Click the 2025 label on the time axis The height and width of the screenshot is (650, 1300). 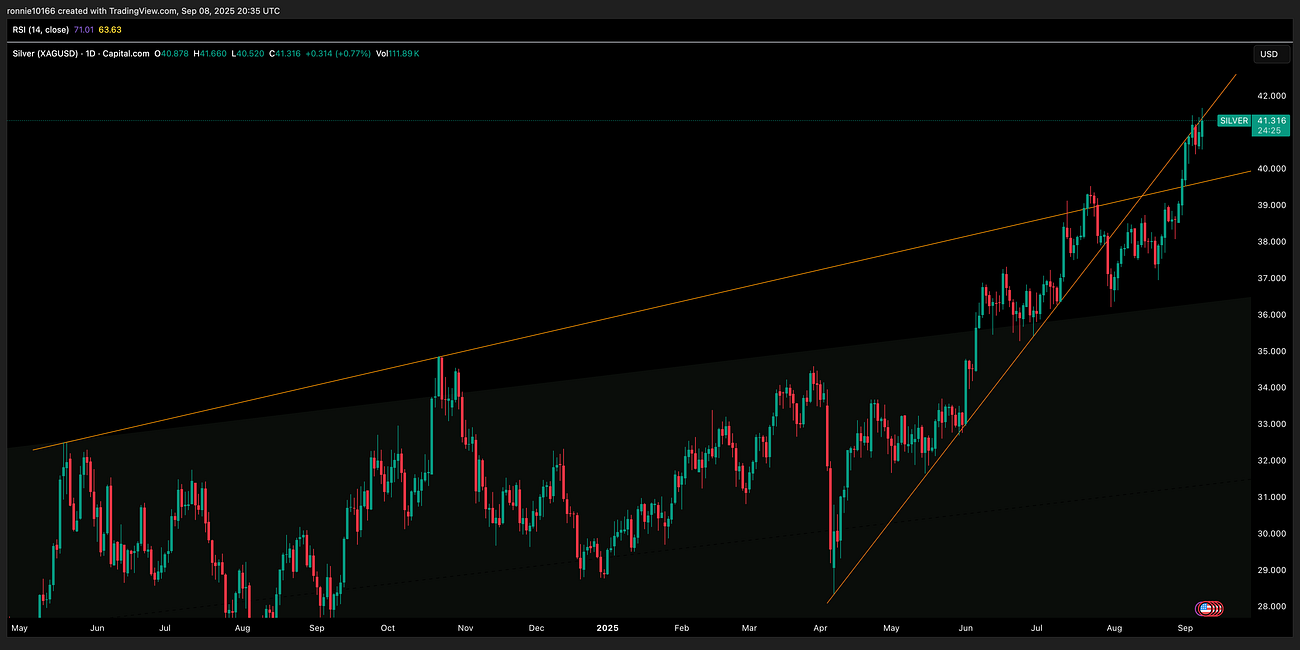coord(609,628)
